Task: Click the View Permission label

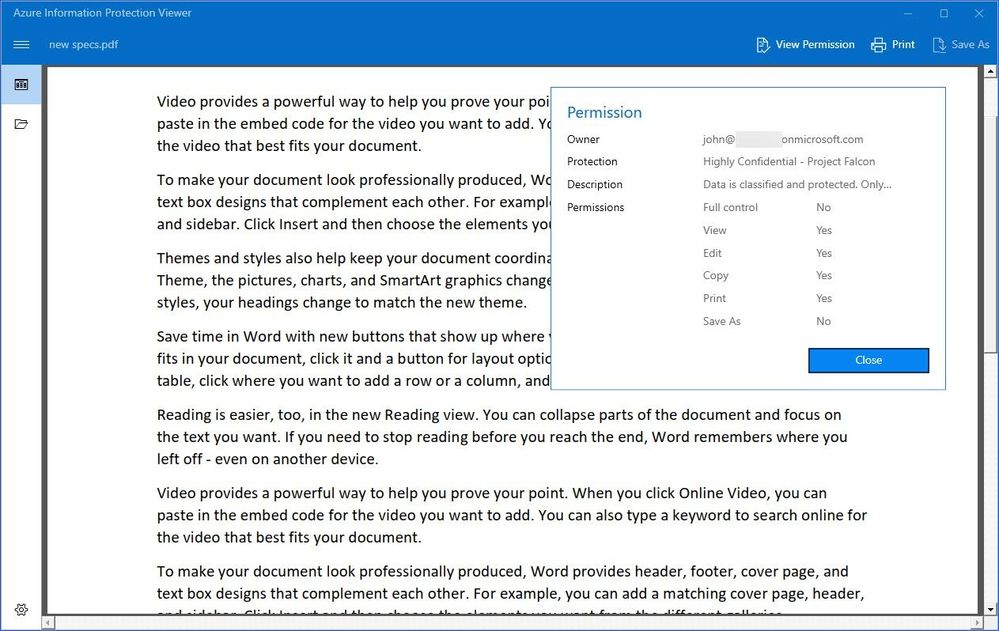Action: pyautogui.click(x=815, y=45)
